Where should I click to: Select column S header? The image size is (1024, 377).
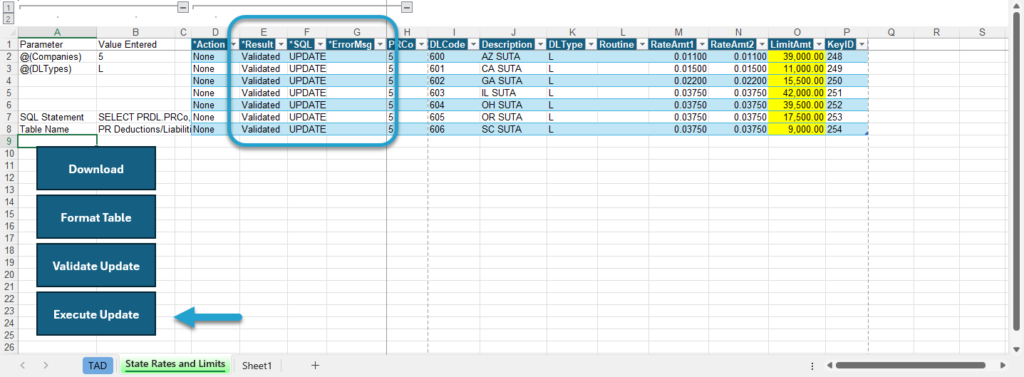(x=982, y=32)
